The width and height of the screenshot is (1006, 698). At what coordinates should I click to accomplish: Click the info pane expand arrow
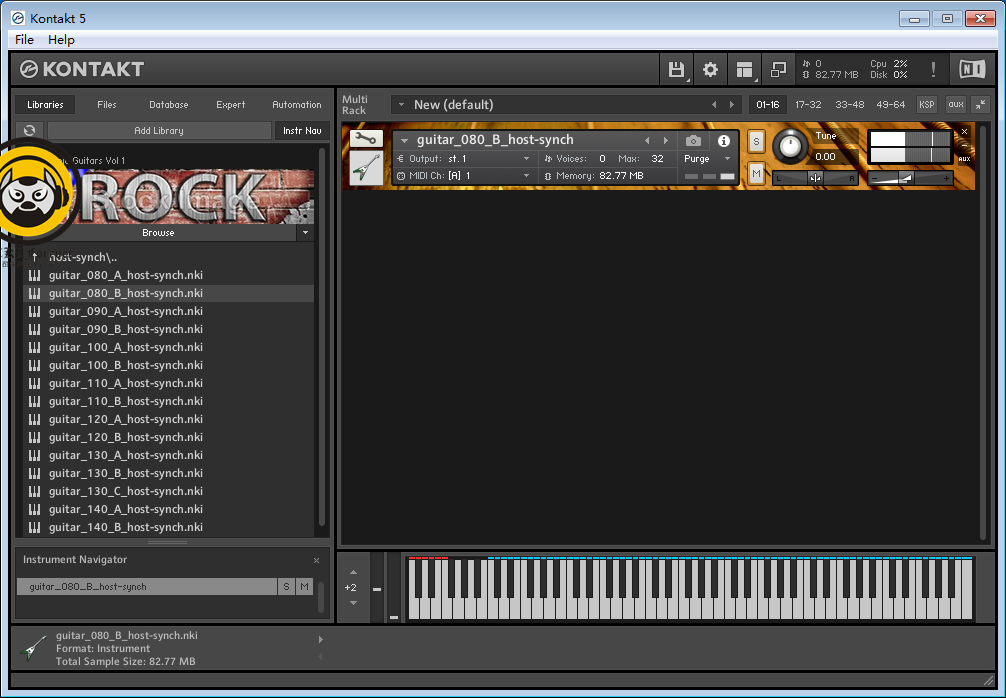tap(321, 640)
